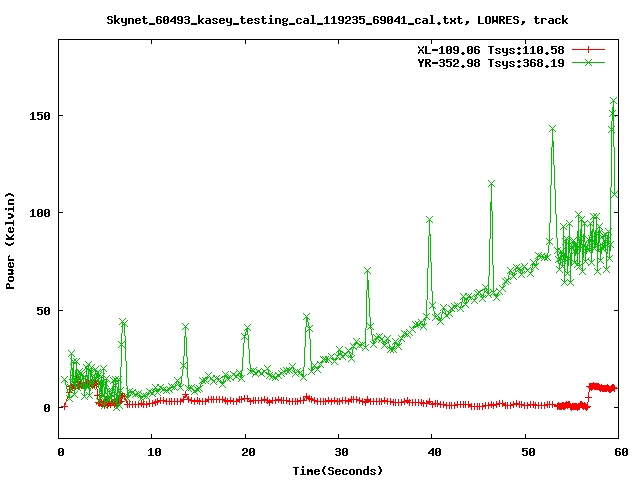Click the red legend line sample

coord(588,50)
